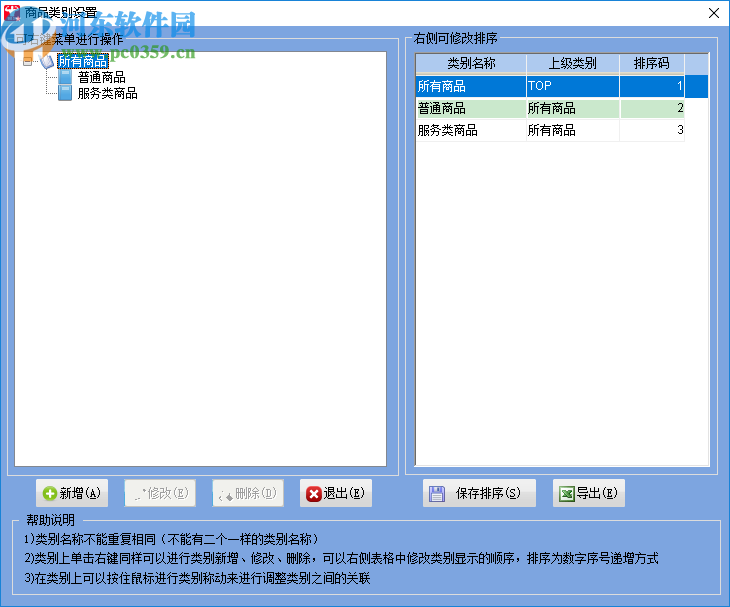Click the 退出(E) button
730x607 pixels.
(x=336, y=493)
